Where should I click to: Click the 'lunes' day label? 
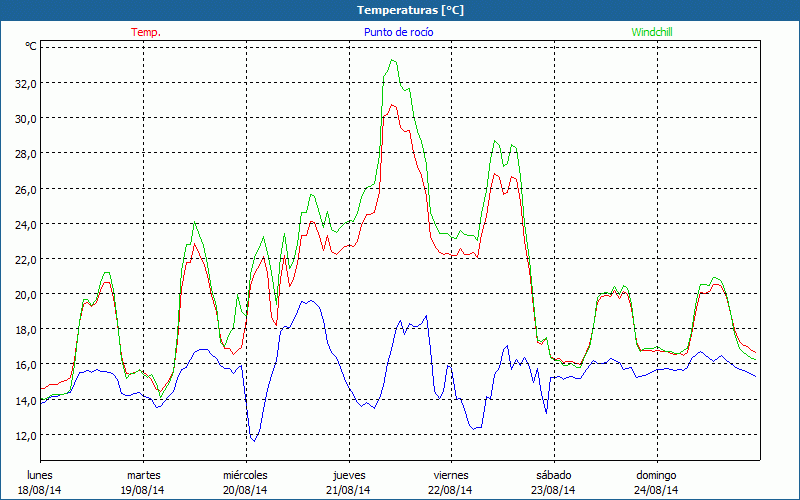click(40, 474)
